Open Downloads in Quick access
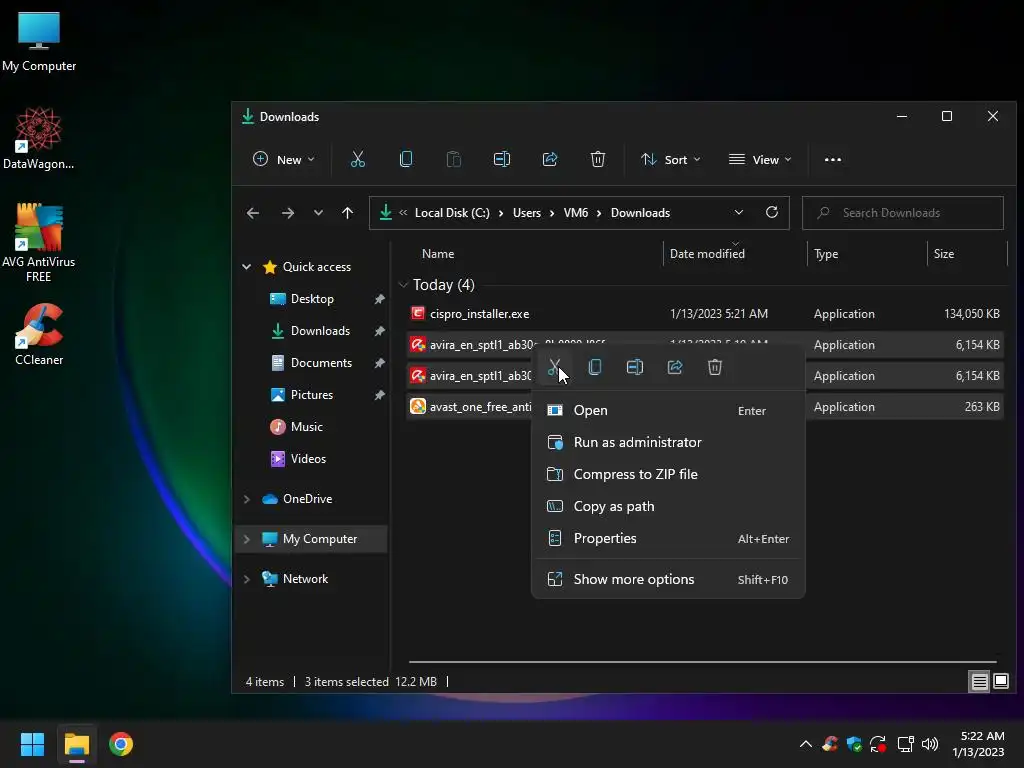This screenshot has height=768, width=1024. coord(320,330)
